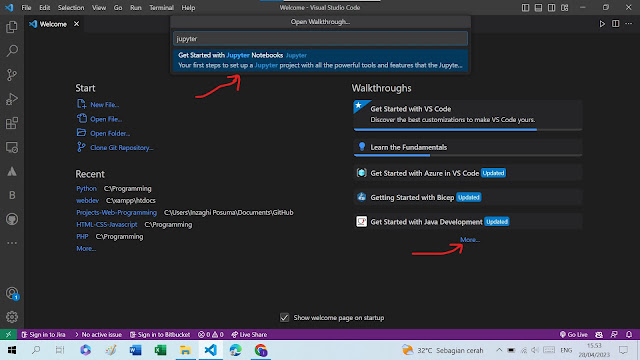The width and height of the screenshot is (640, 360).
Task: Open Get Started with Azure in VS Code
Action: 468,173
